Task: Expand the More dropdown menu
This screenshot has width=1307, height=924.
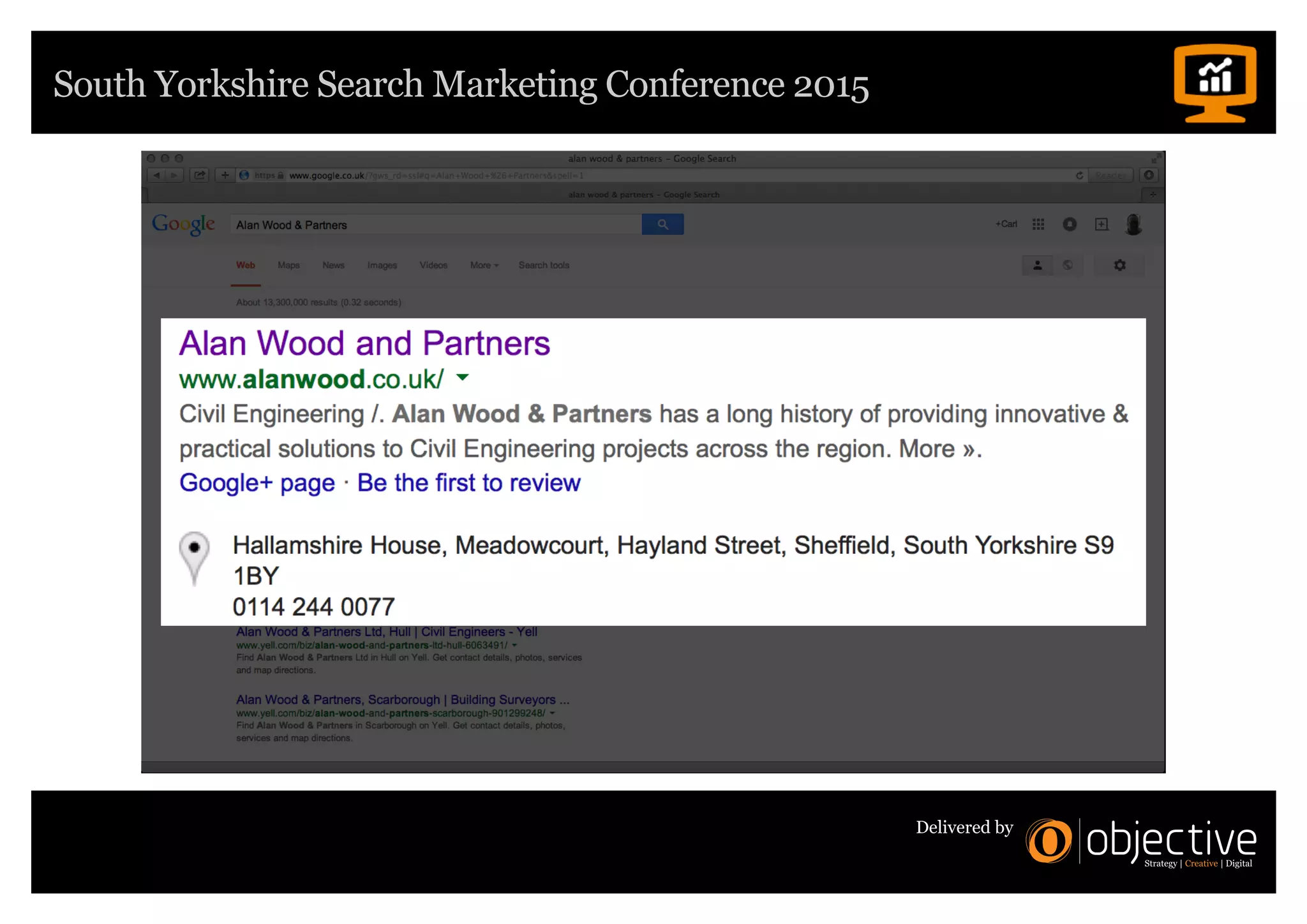Action: [x=484, y=265]
